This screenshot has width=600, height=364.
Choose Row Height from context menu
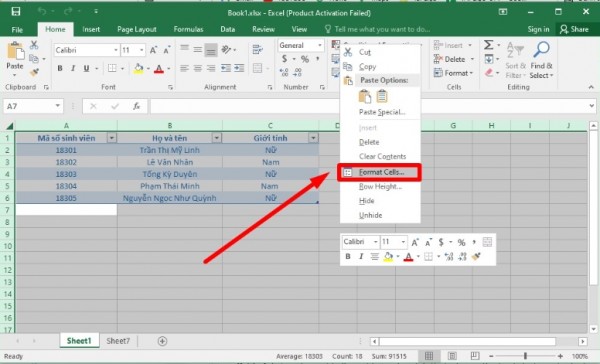380,186
